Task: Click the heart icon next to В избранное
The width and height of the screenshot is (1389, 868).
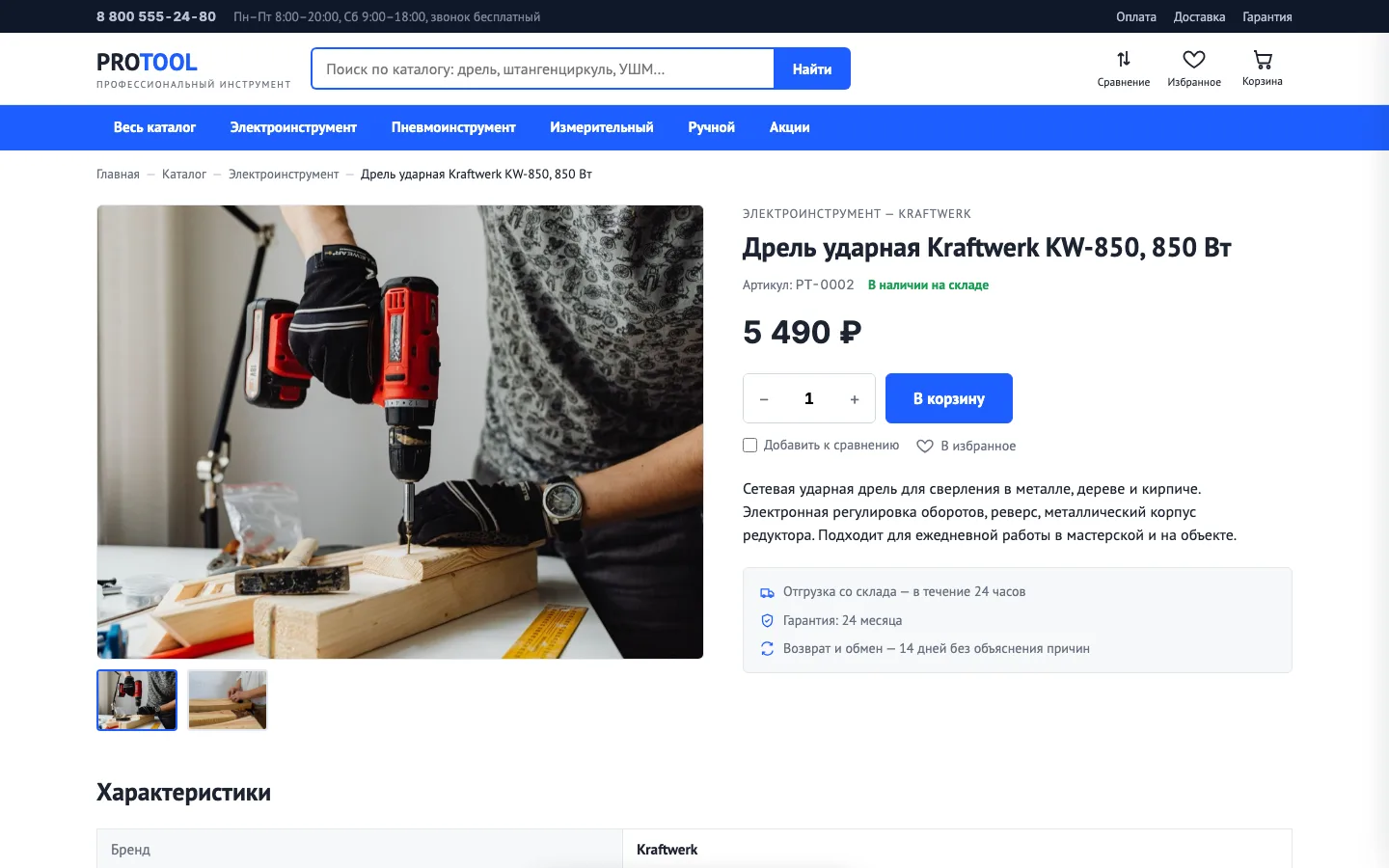Action: [x=924, y=446]
